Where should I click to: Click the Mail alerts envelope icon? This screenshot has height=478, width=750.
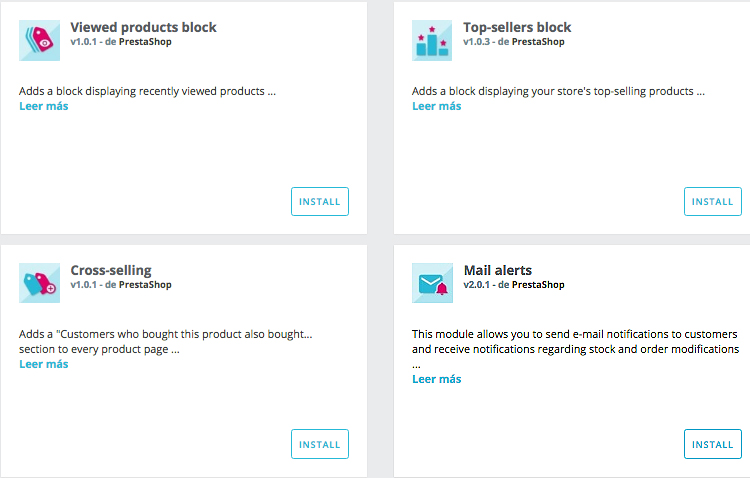pos(432,283)
